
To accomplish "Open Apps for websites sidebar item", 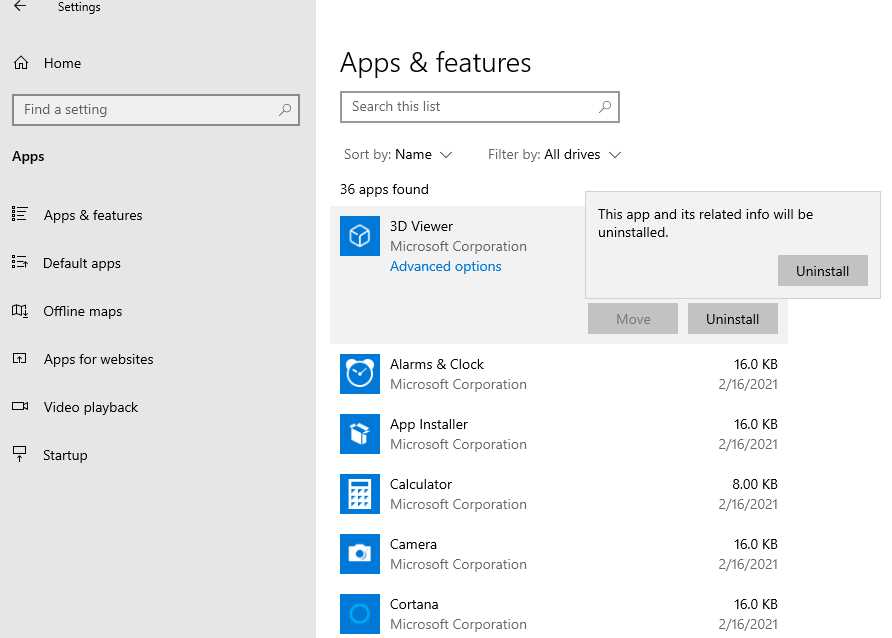I will [x=98, y=359].
